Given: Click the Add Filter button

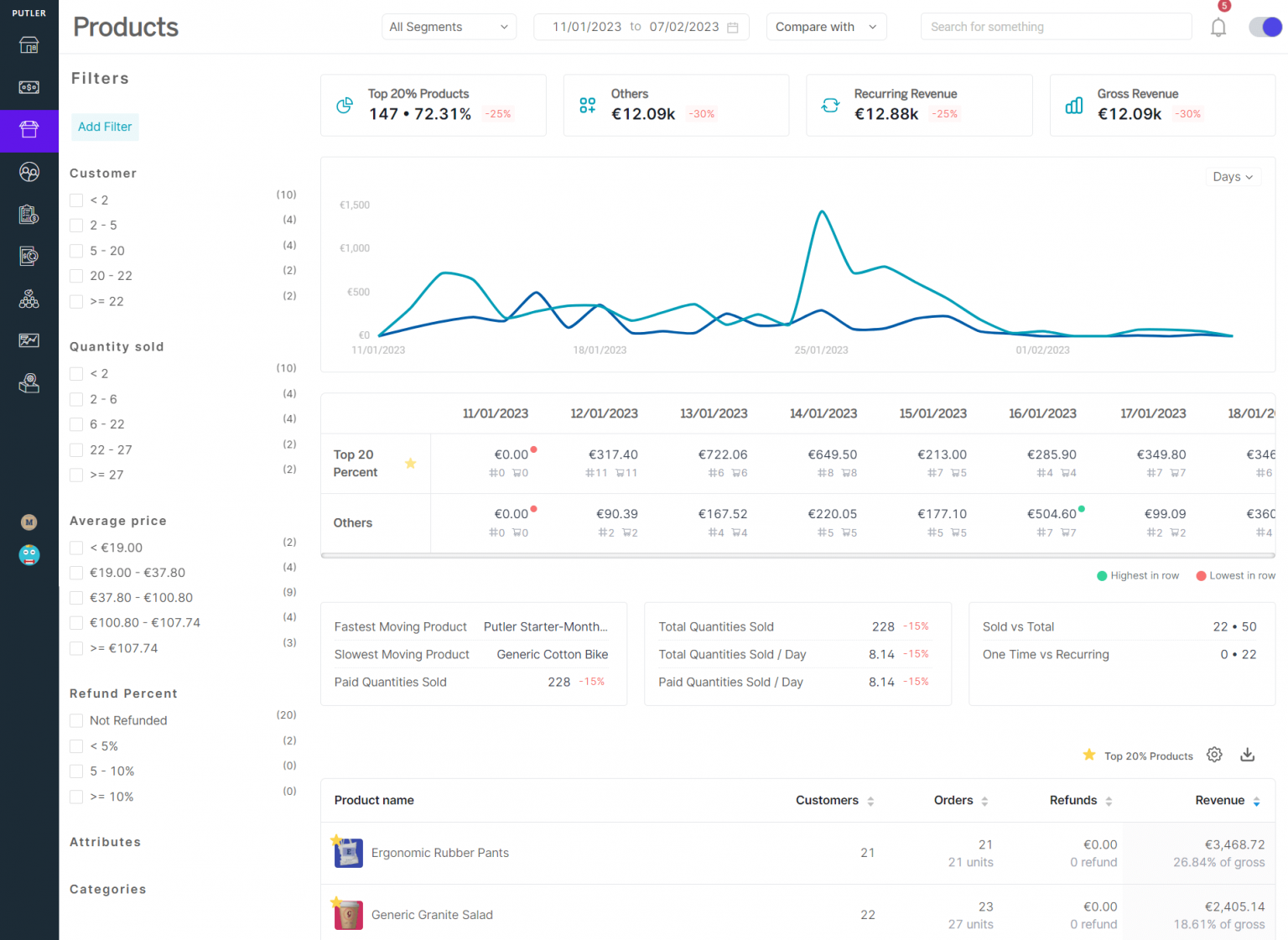Looking at the screenshot, I should [104, 127].
